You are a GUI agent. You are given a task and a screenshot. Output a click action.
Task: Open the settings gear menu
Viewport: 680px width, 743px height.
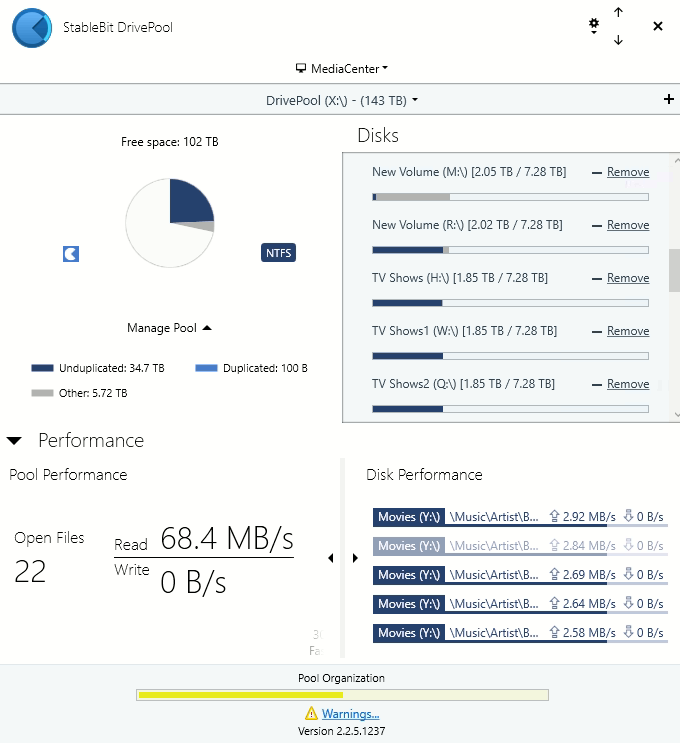click(x=594, y=26)
